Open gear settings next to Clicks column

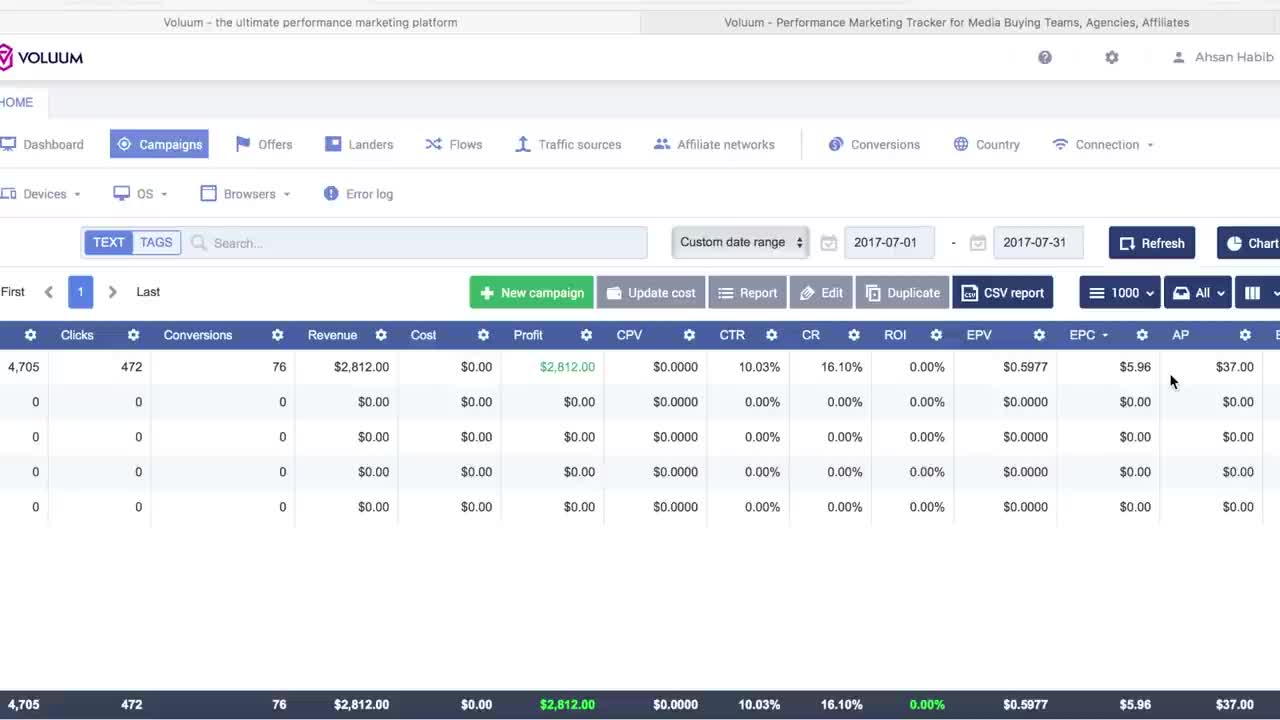click(x=133, y=335)
